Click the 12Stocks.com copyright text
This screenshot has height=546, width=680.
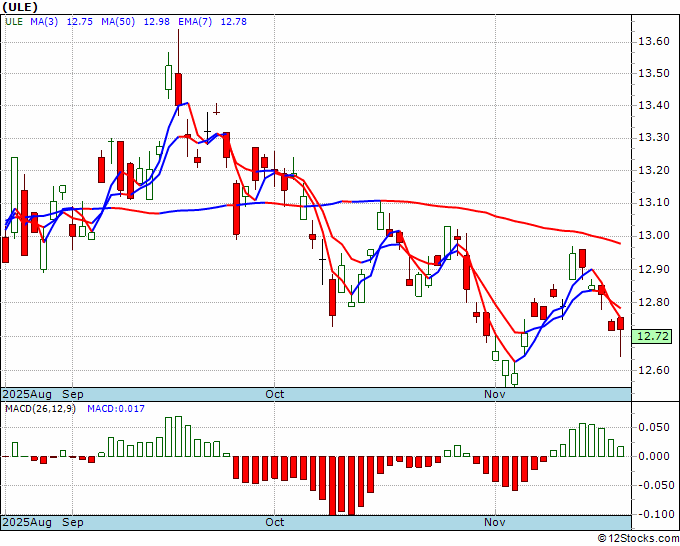tap(638, 539)
